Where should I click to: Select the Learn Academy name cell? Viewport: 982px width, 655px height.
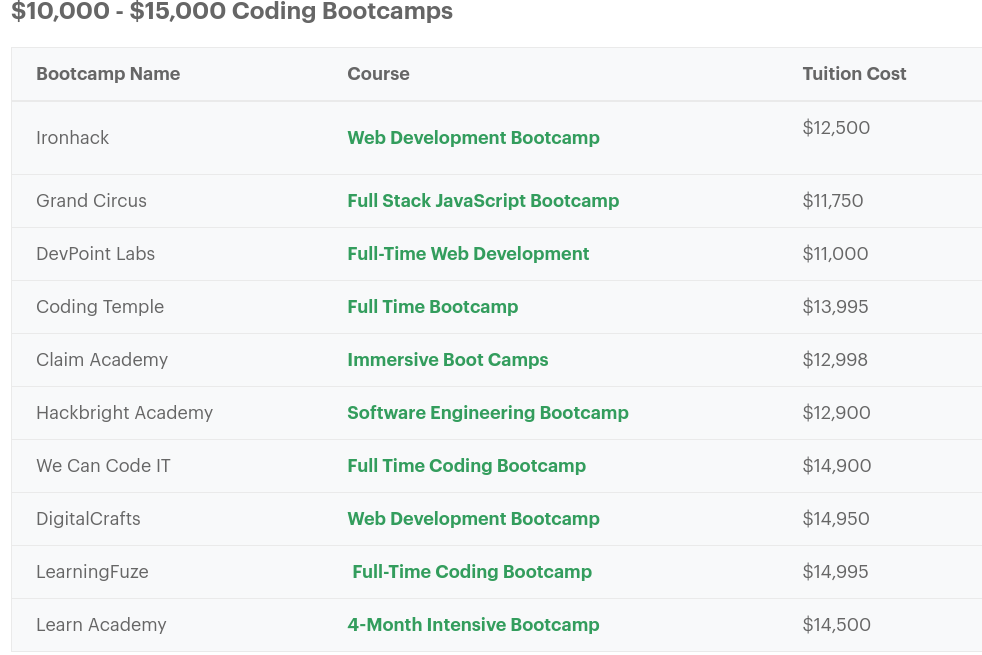tap(101, 625)
